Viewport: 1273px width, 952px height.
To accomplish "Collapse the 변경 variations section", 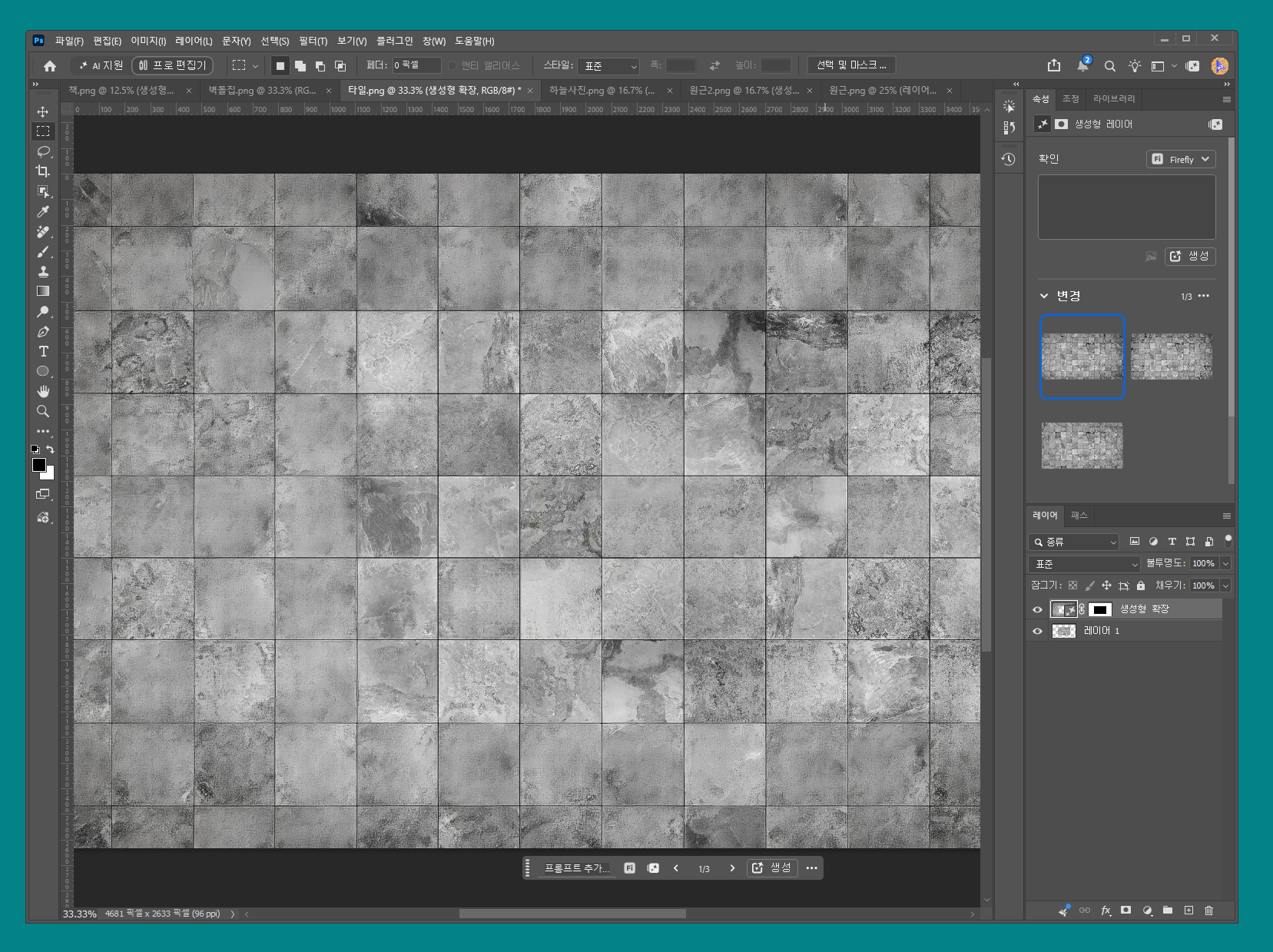I will (x=1044, y=296).
